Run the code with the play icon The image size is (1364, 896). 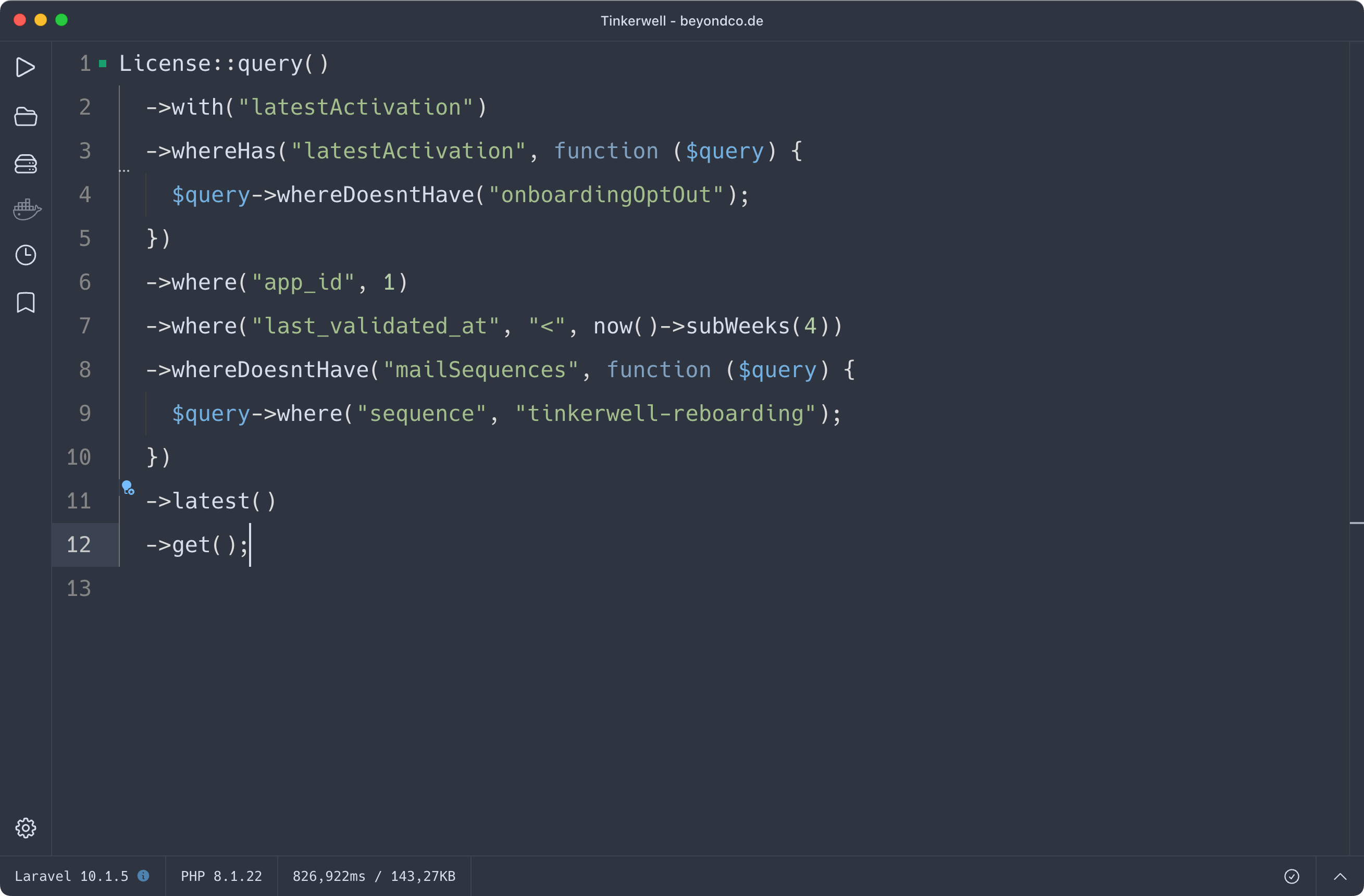click(x=25, y=67)
